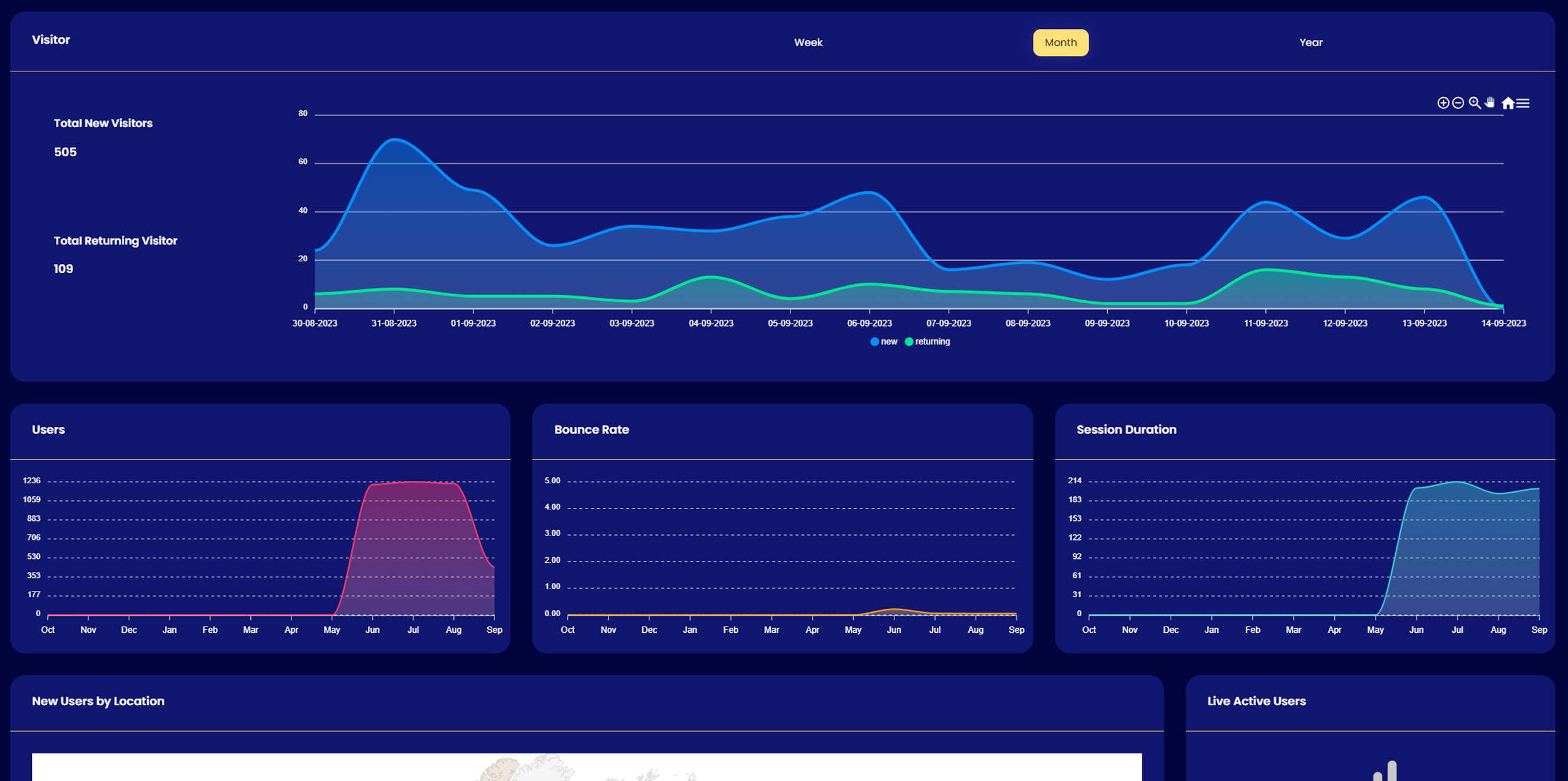
Task: Click the 'Sep' label on Users chart
Action: 494,630
